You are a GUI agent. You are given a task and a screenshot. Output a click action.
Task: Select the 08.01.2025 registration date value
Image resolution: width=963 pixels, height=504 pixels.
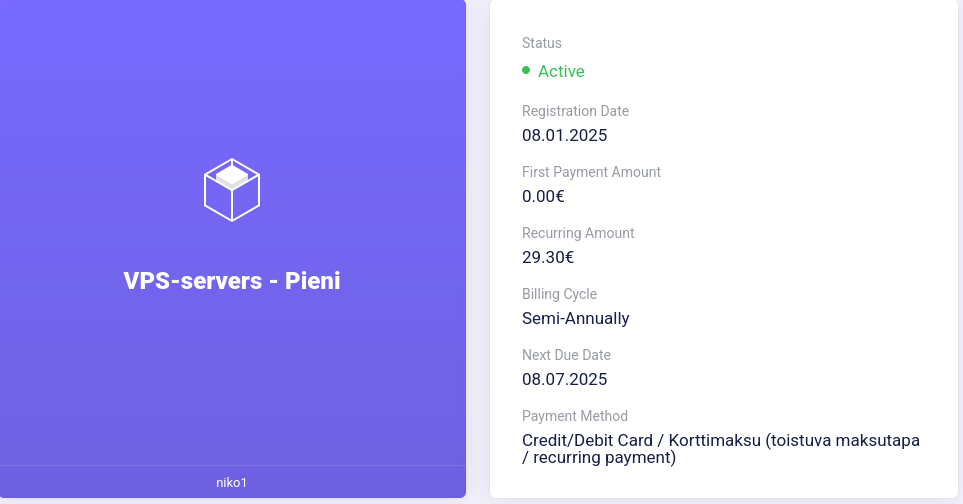click(564, 135)
